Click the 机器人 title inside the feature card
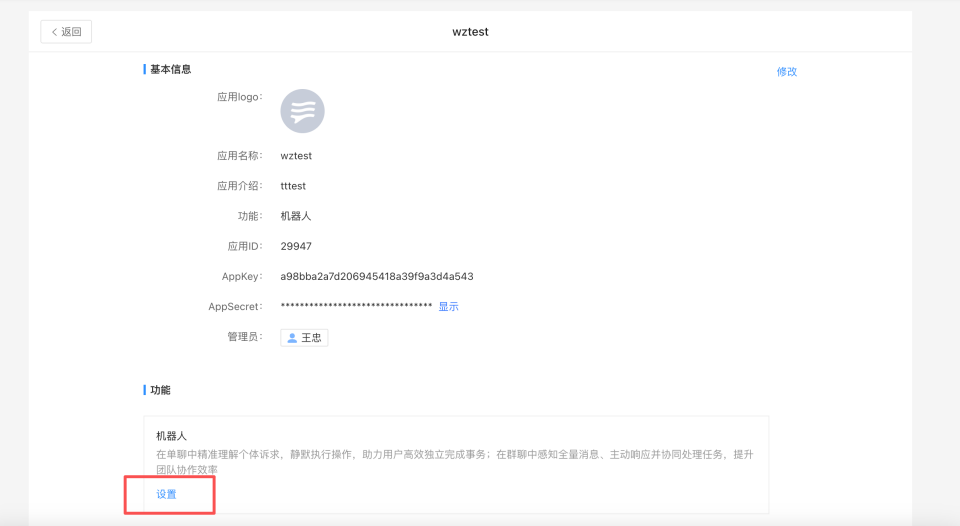The image size is (960, 526). (x=171, y=436)
